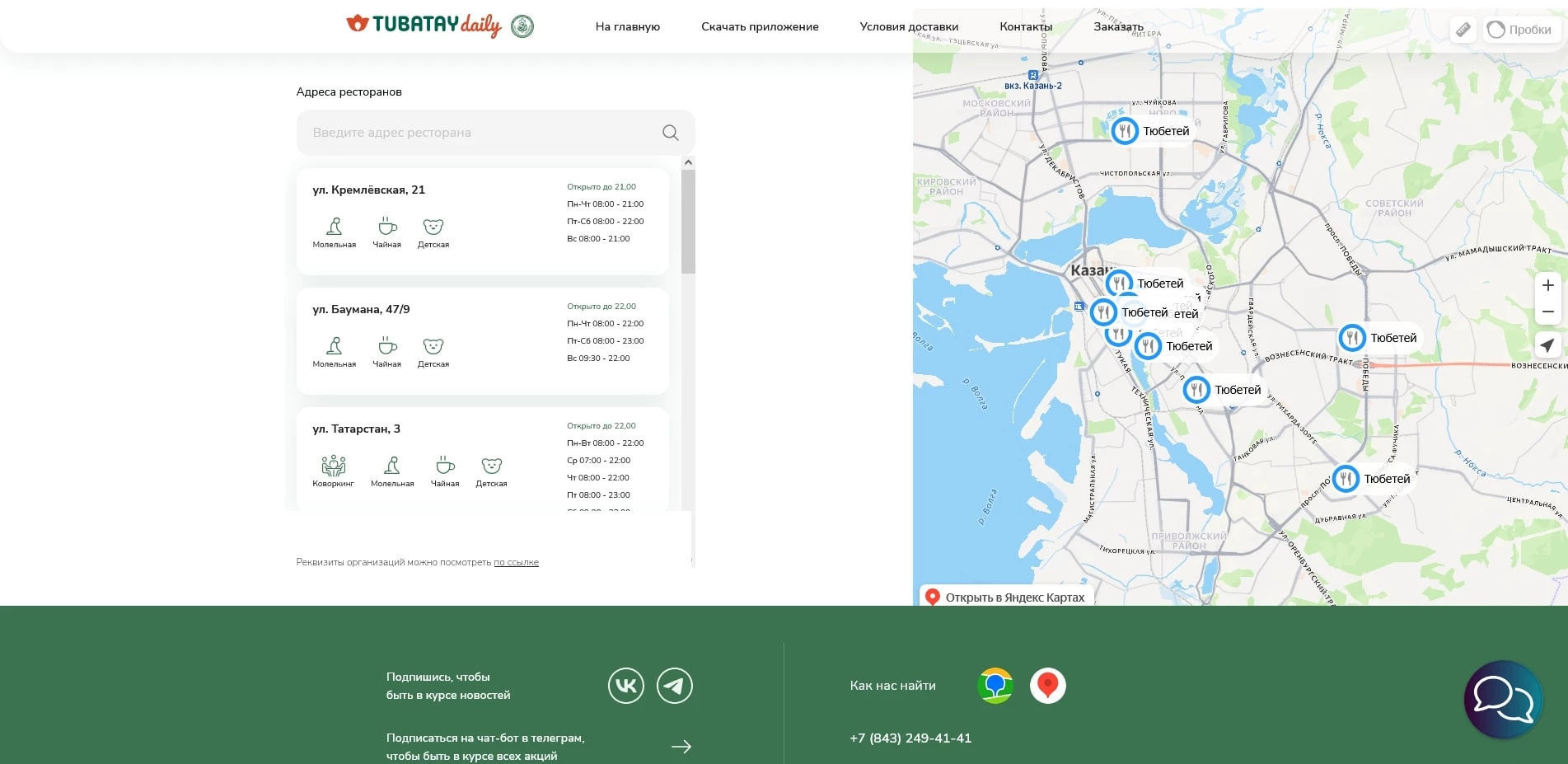Open the red map pin icon in footer
Image resolution: width=1568 pixels, height=764 pixels.
(1047, 686)
